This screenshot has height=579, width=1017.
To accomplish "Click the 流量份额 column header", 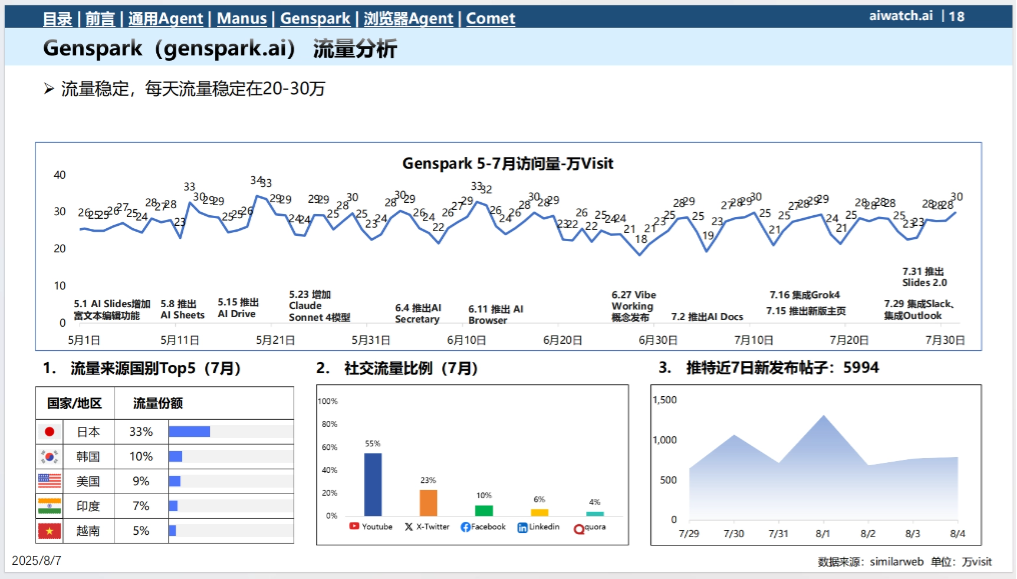I will click(158, 403).
